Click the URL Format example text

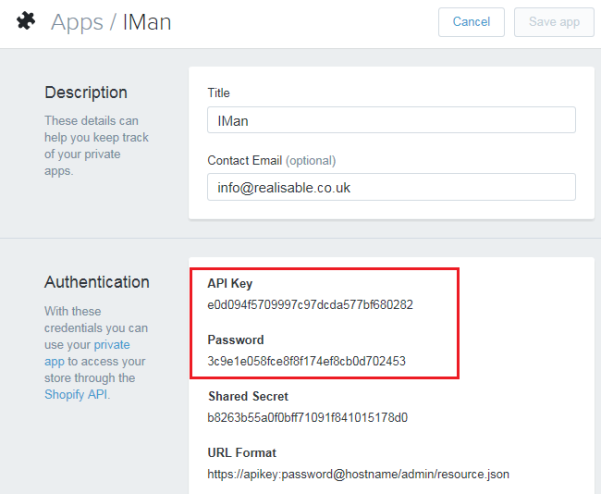[358, 474]
